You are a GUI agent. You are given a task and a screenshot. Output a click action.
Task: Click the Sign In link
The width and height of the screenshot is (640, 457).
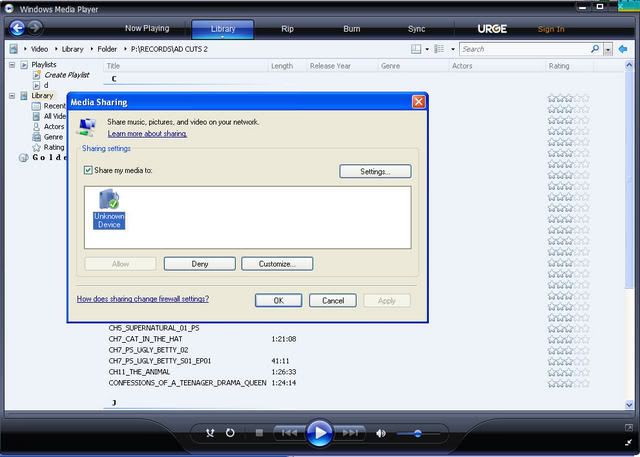point(551,29)
